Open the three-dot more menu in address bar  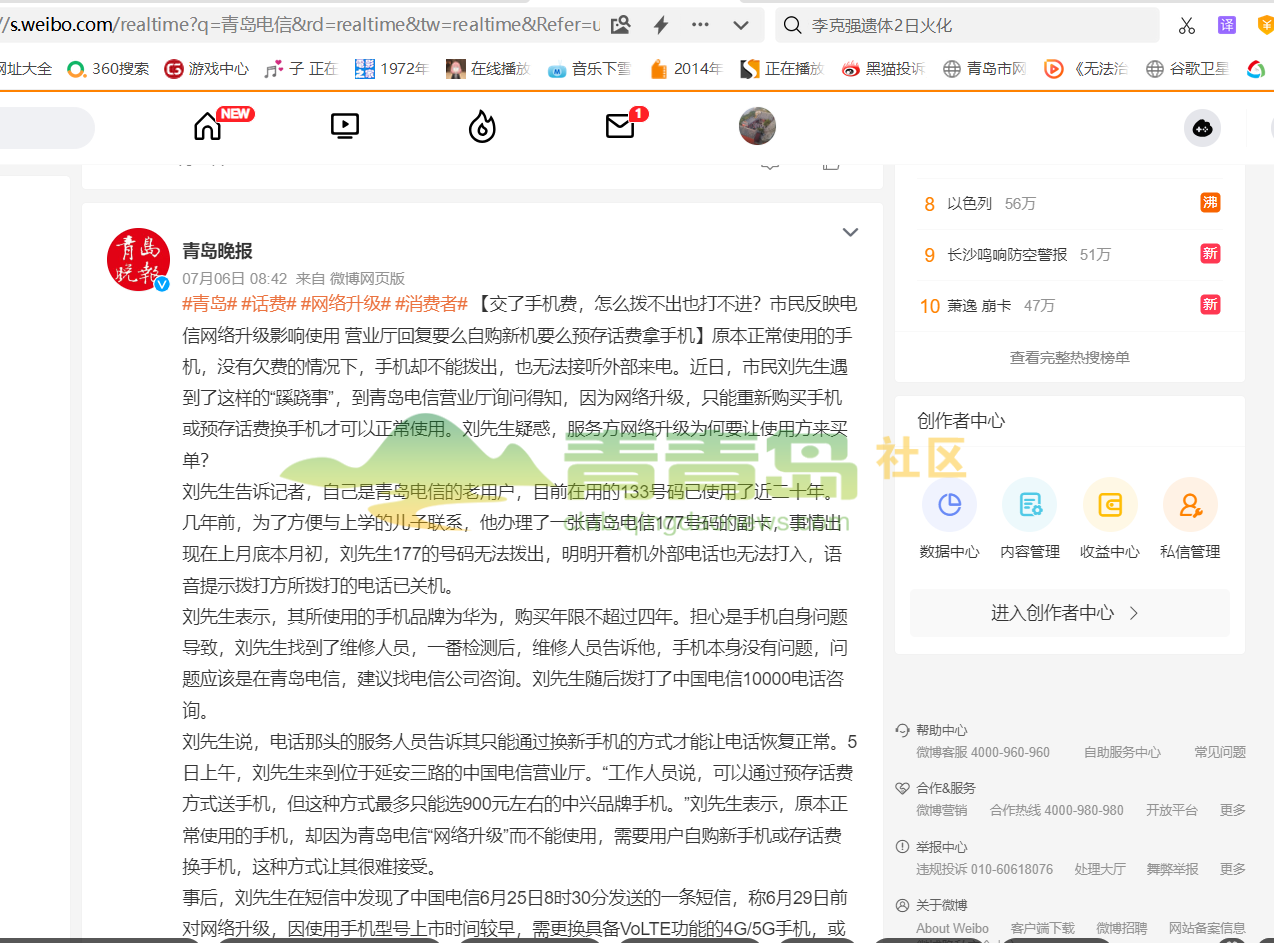[x=700, y=25]
